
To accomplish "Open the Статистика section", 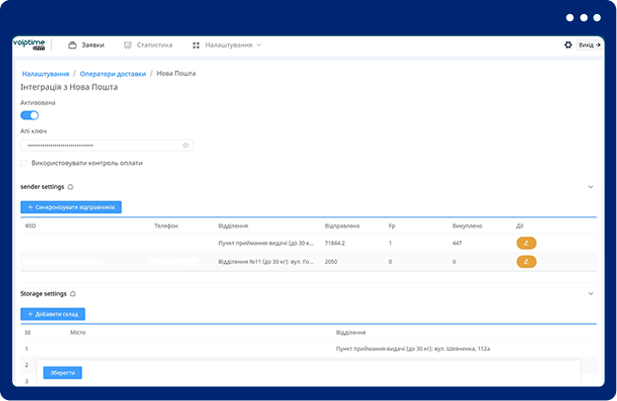I will point(148,45).
